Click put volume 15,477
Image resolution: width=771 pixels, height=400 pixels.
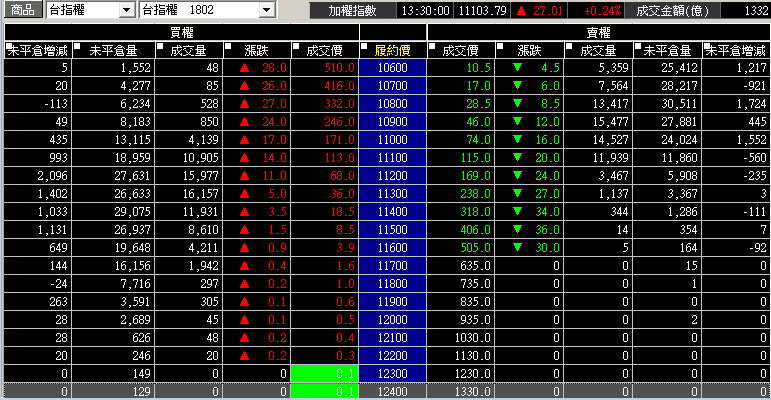(x=610, y=122)
